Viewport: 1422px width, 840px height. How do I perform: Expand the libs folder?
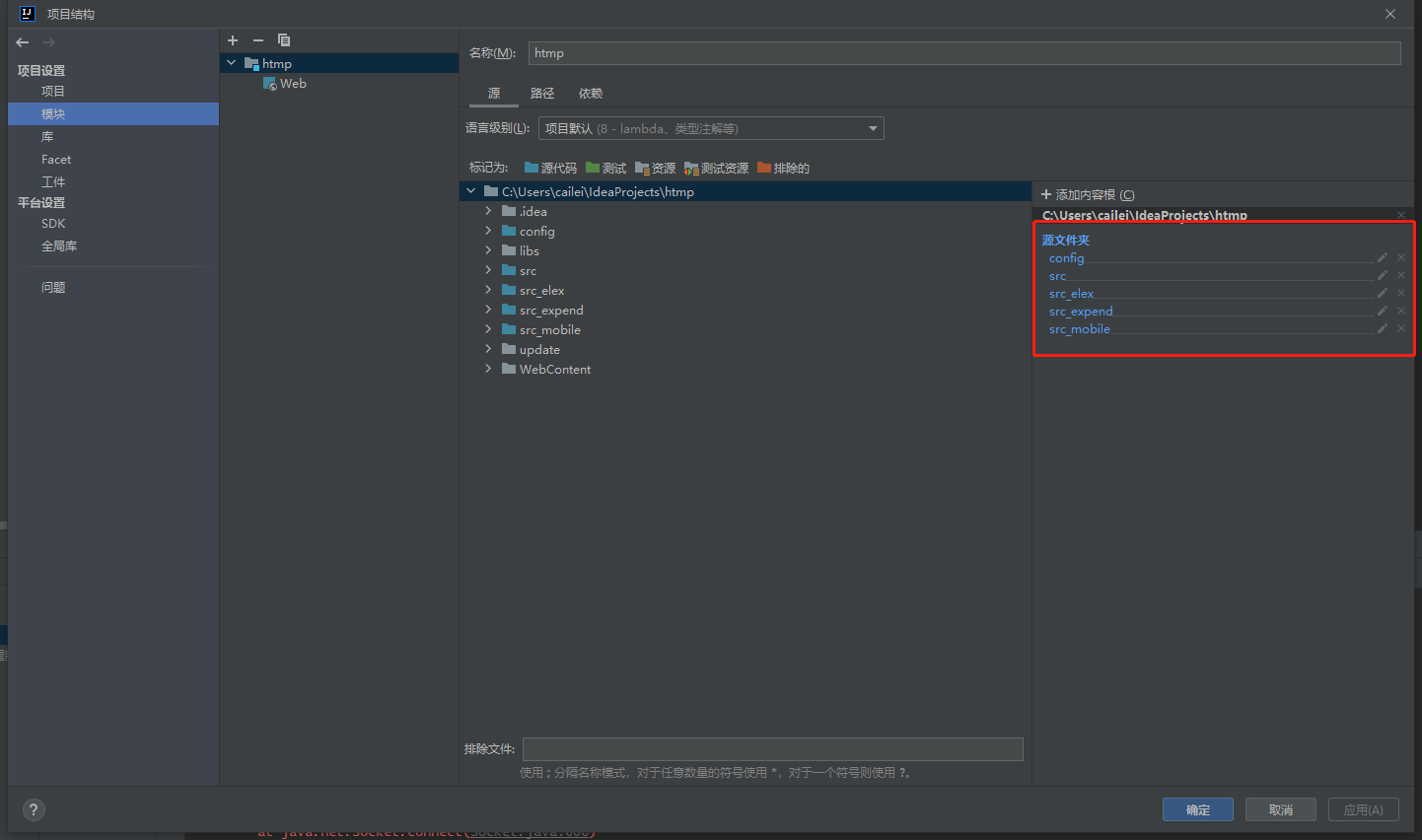(488, 250)
